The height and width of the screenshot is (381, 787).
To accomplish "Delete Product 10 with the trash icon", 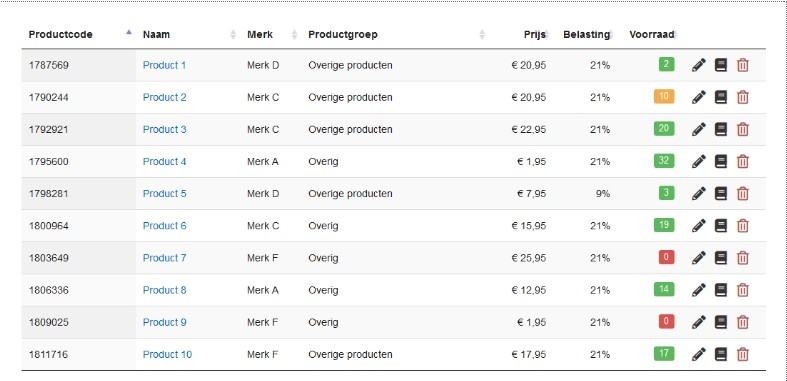I will coord(742,354).
